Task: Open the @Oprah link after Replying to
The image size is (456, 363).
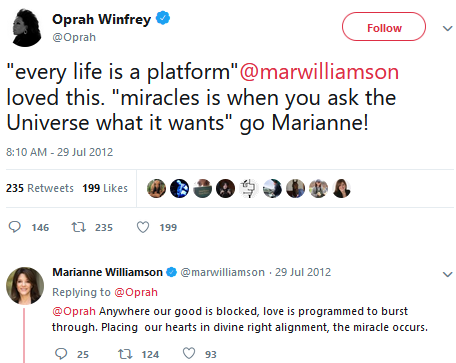Action: [136, 292]
